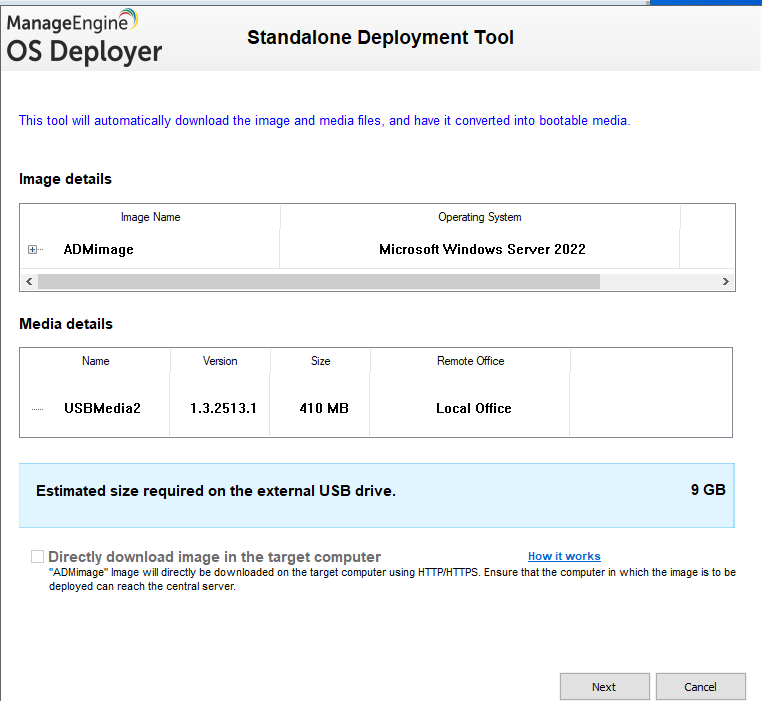The width and height of the screenshot is (762, 701).
Task: Click the Size column header
Action: tap(320, 361)
